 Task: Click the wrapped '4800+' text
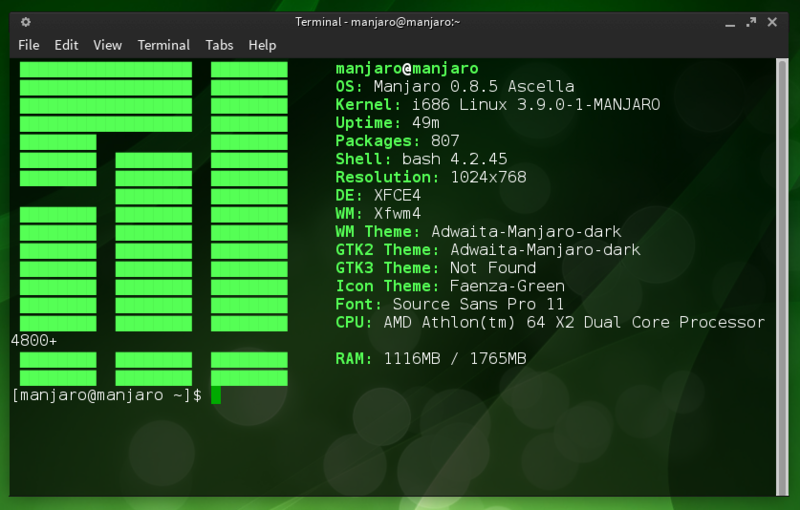(x=34, y=341)
